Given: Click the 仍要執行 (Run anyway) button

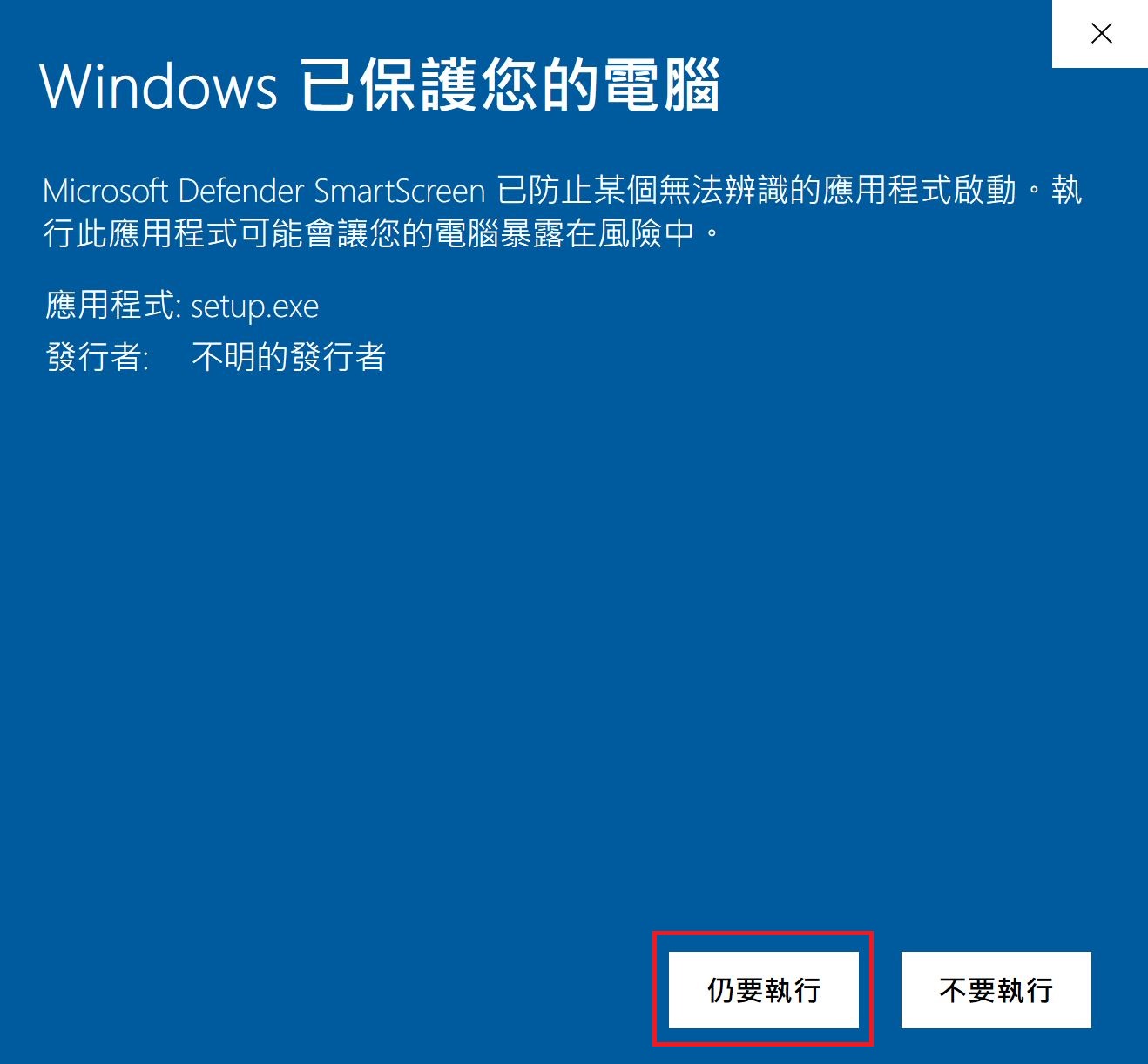Looking at the screenshot, I should 764,990.
